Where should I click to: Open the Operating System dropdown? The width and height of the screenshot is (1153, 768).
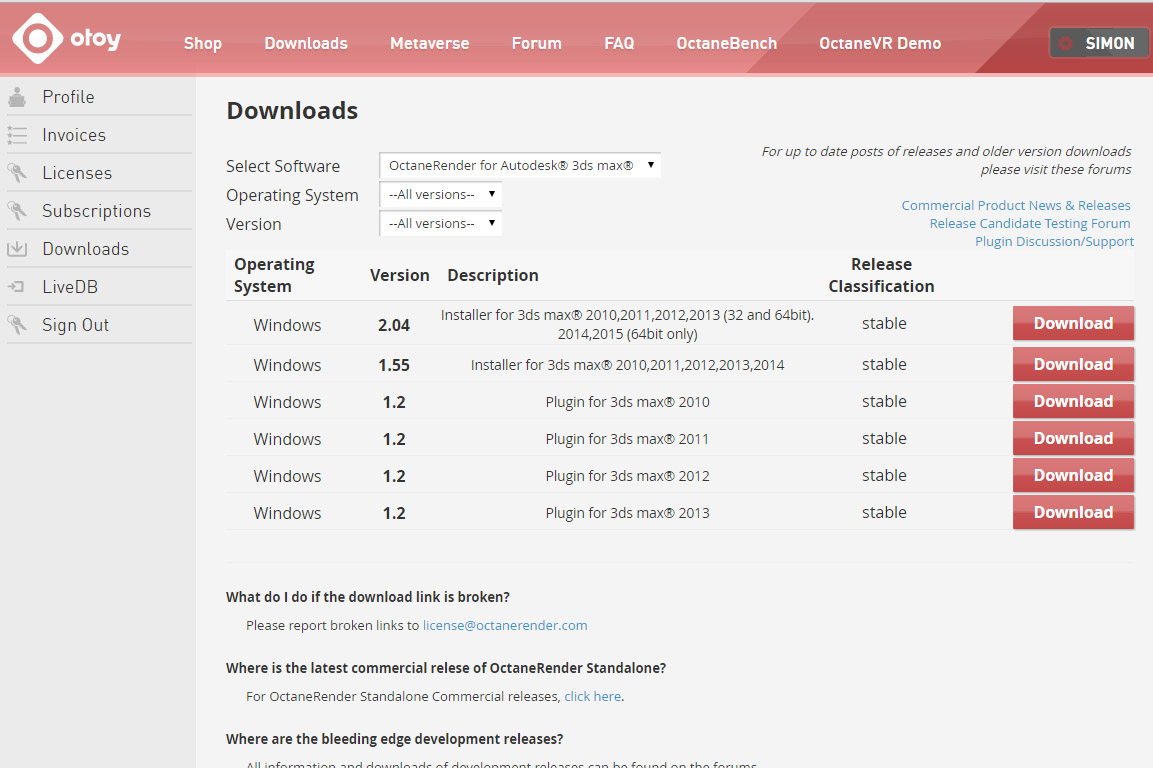click(x=440, y=195)
